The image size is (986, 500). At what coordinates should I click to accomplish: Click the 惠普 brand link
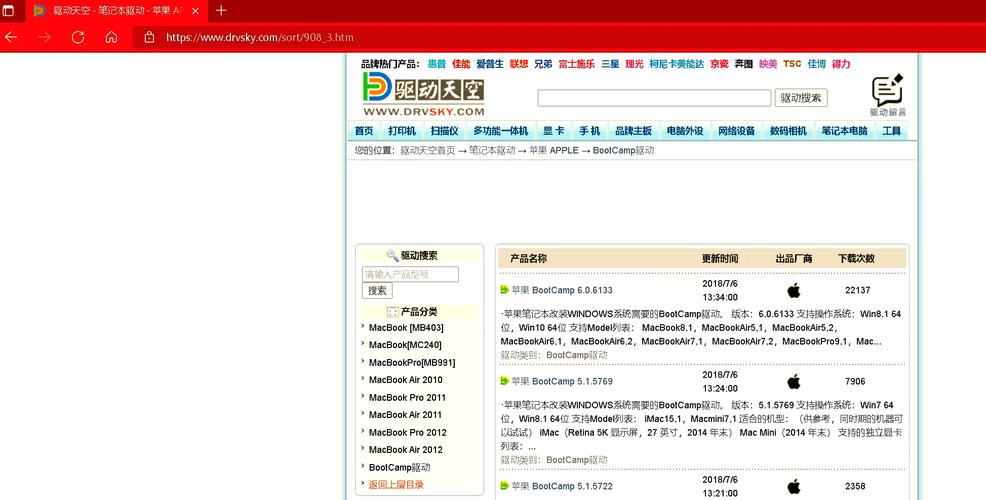tap(437, 64)
